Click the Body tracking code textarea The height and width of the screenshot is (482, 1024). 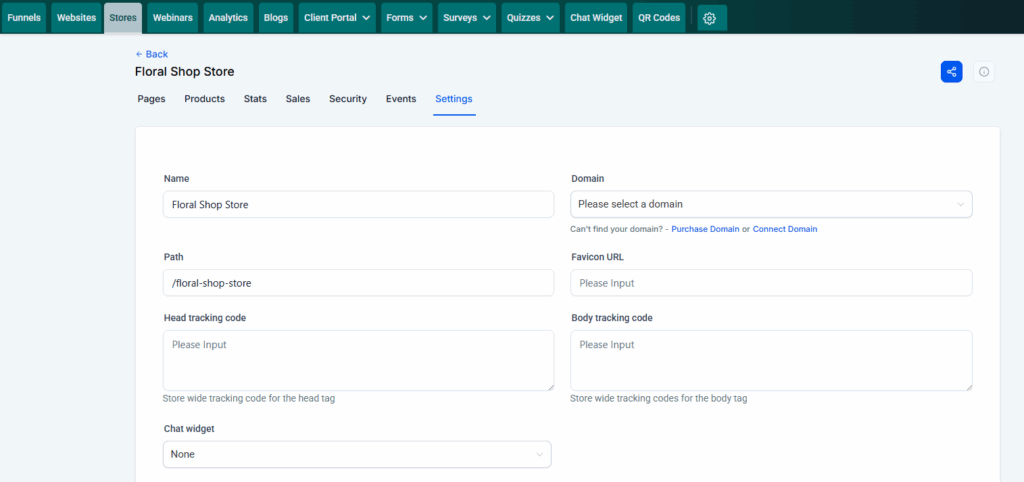(x=771, y=361)
